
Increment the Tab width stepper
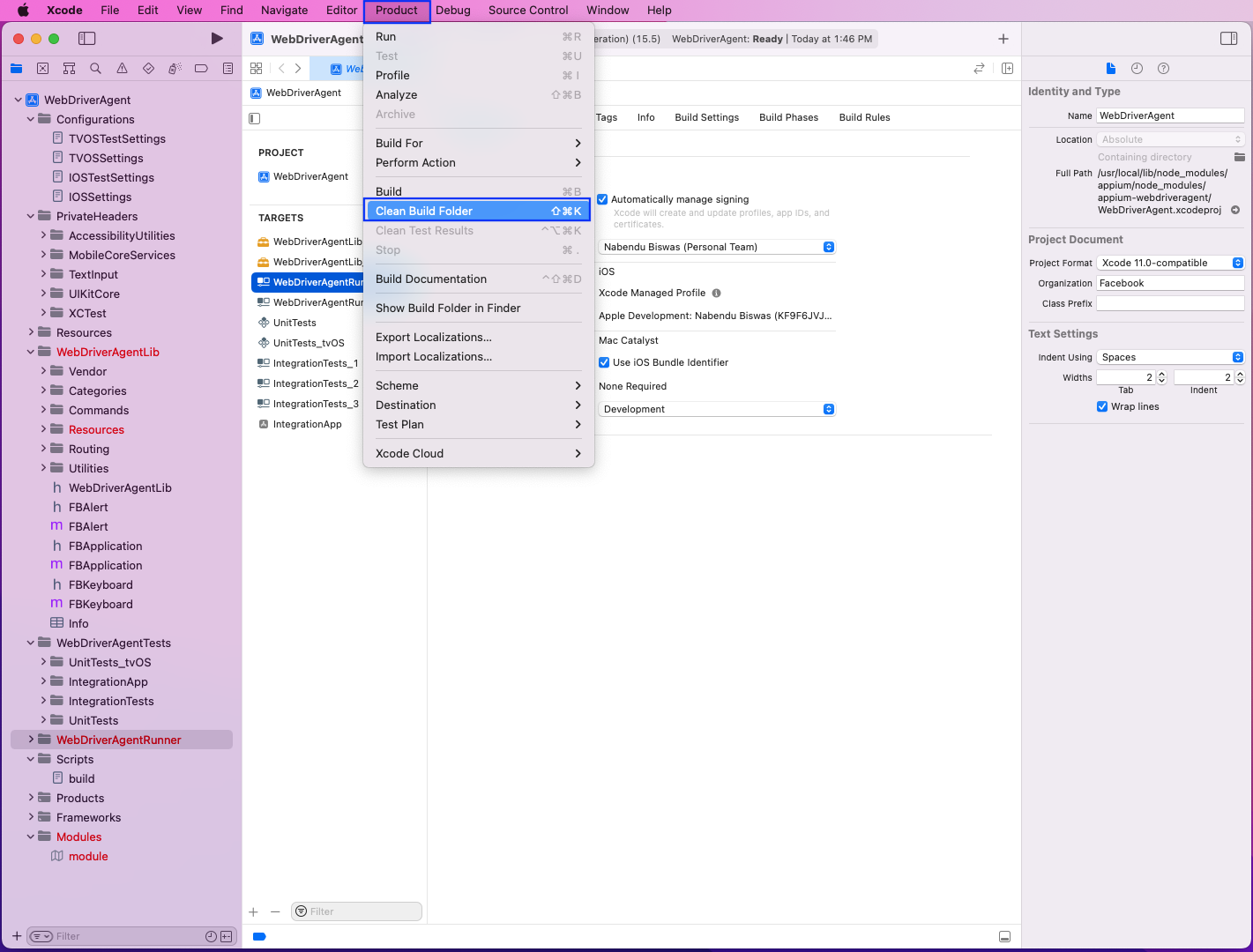point(1161,375)
